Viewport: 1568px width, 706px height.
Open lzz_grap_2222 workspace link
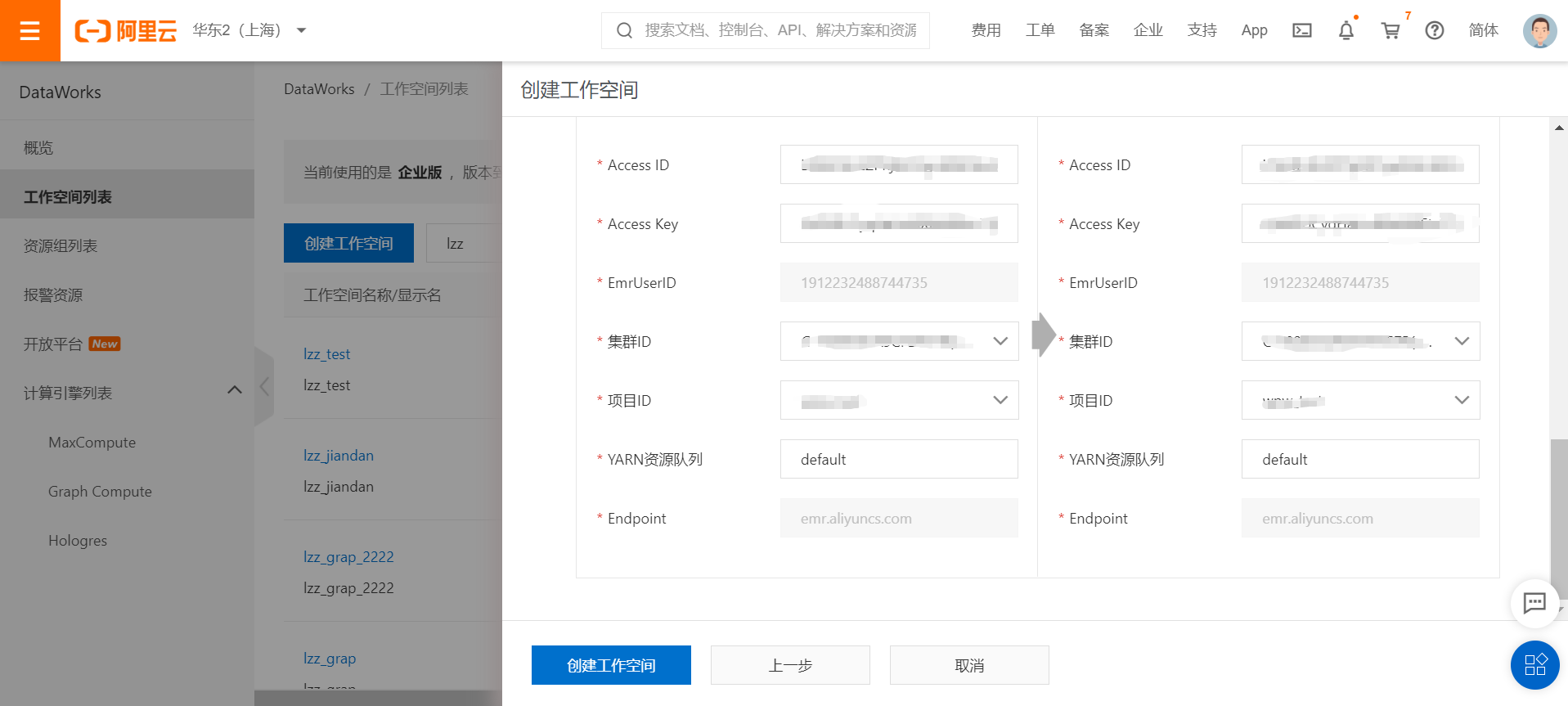[348, 557]
